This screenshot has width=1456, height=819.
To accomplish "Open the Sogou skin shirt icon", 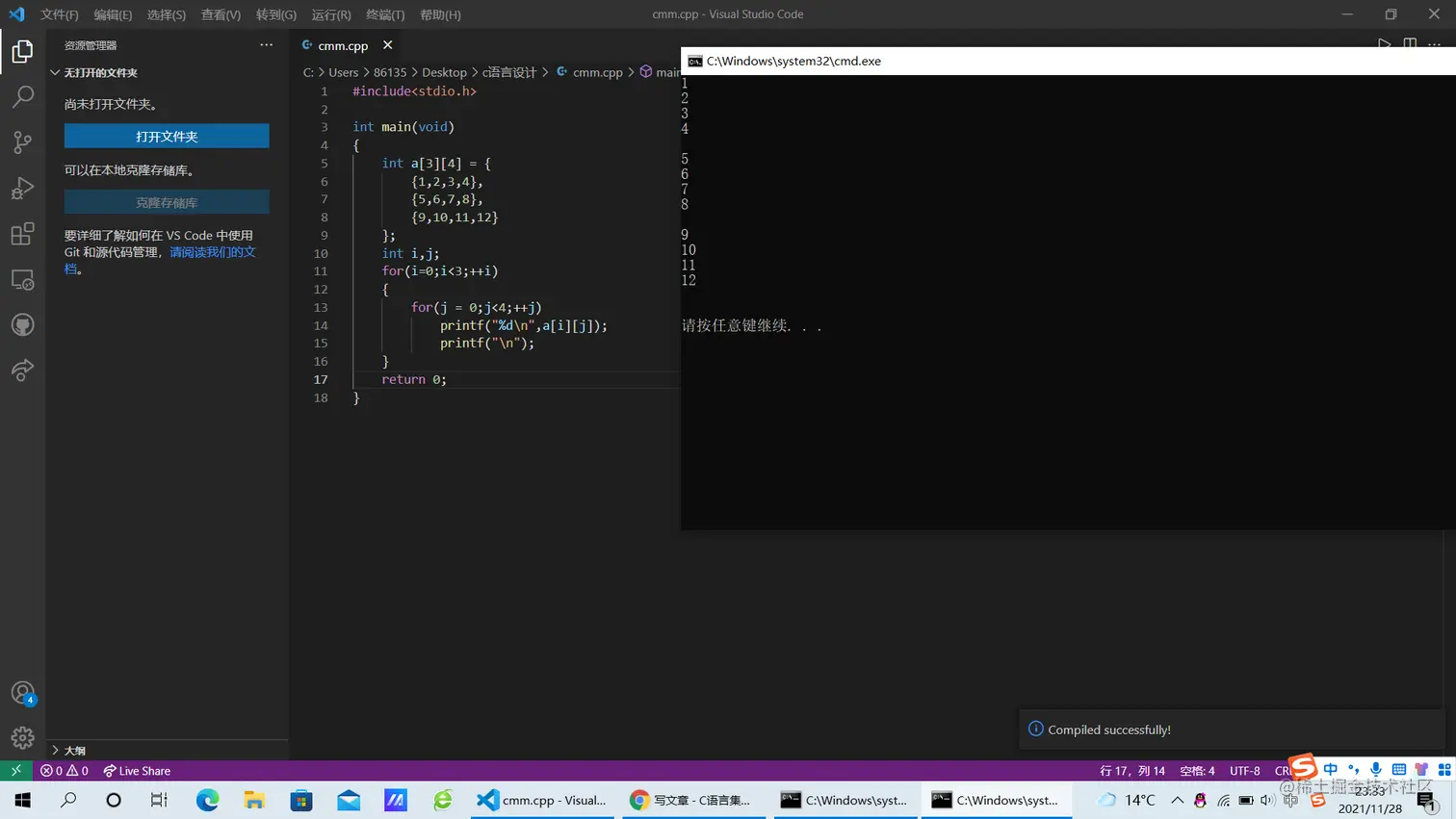I will point(1421,769).
